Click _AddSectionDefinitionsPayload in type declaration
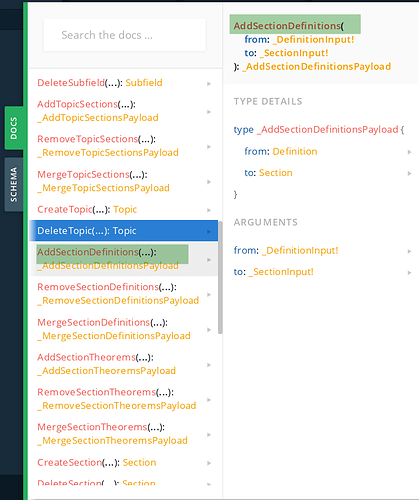The width and height of the screenshot is (419, 500). (328, 129)
